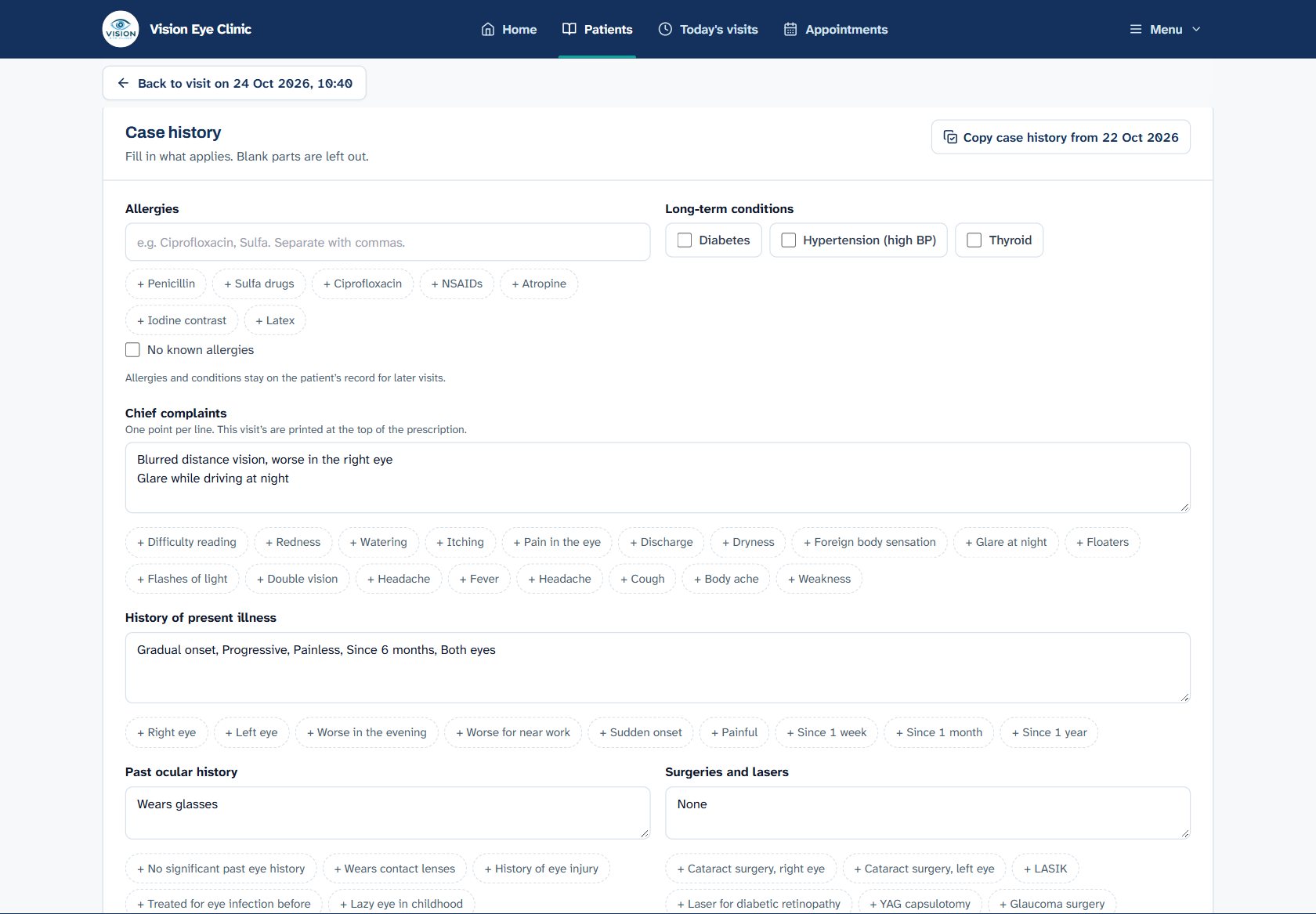Add Penicillin allergy chip
Screen dimensions: 1316x914
click(x=166, y=284)
